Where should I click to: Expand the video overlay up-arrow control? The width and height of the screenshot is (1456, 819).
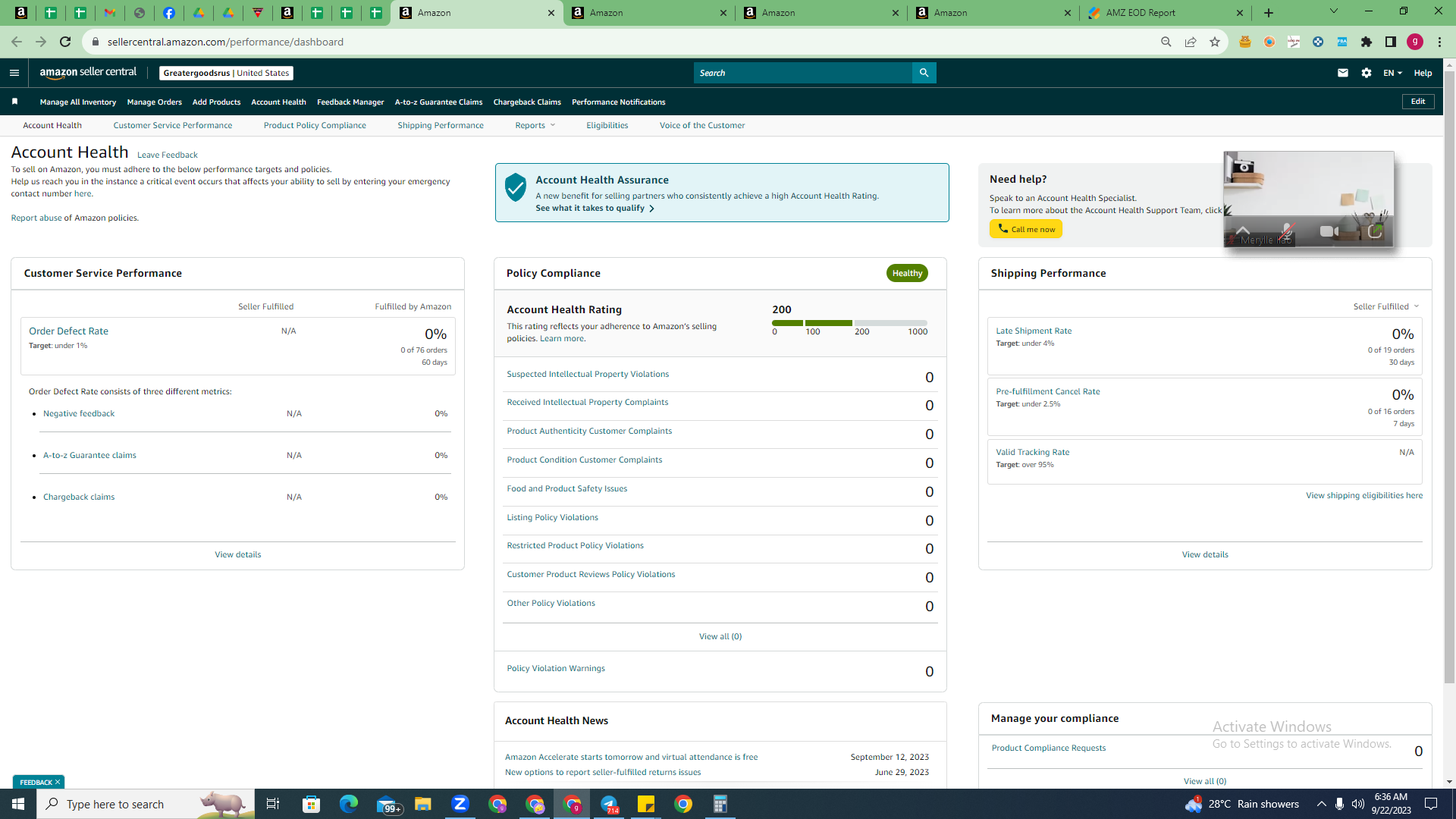pyautogui.click(x=1242, y=230)
